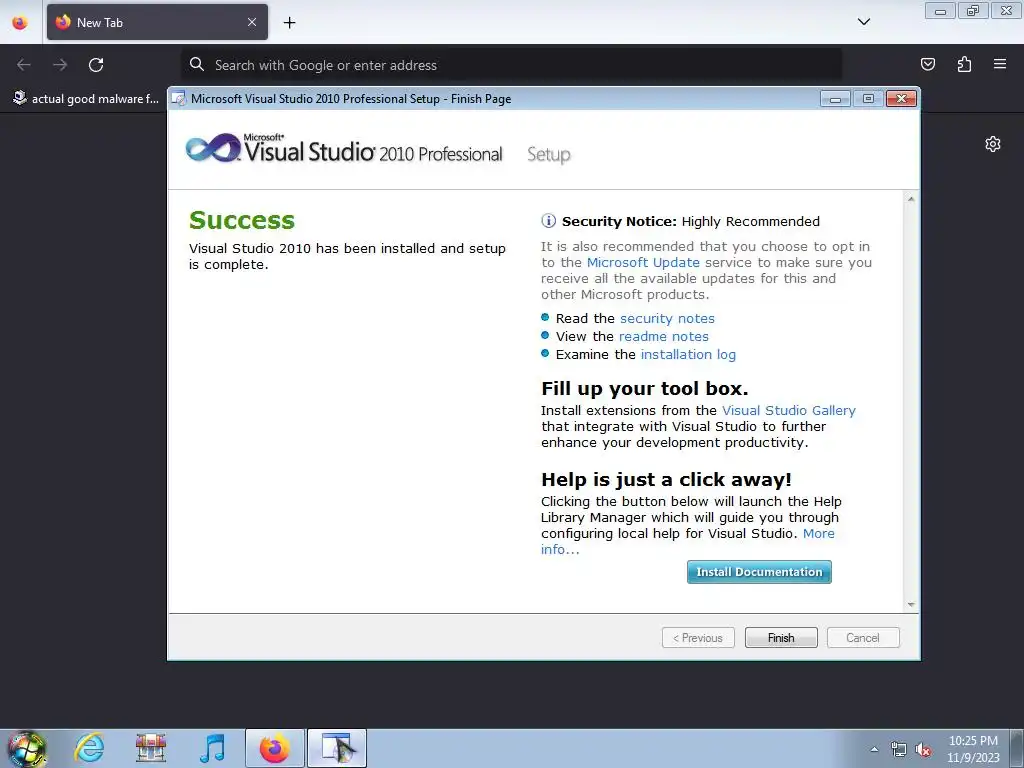This screenshot has width=1024, height=768.
Task: Click the disabled Previous button
Action: (x=698, y=638)
